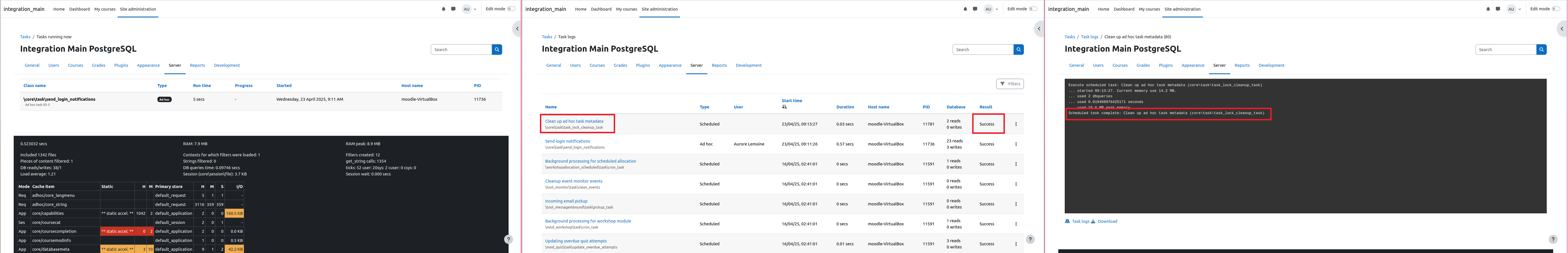Click integration_main brand in task metadata log window
Image resolution: width=1568 pixels, height=253 pixels.
coord(1068,9)
